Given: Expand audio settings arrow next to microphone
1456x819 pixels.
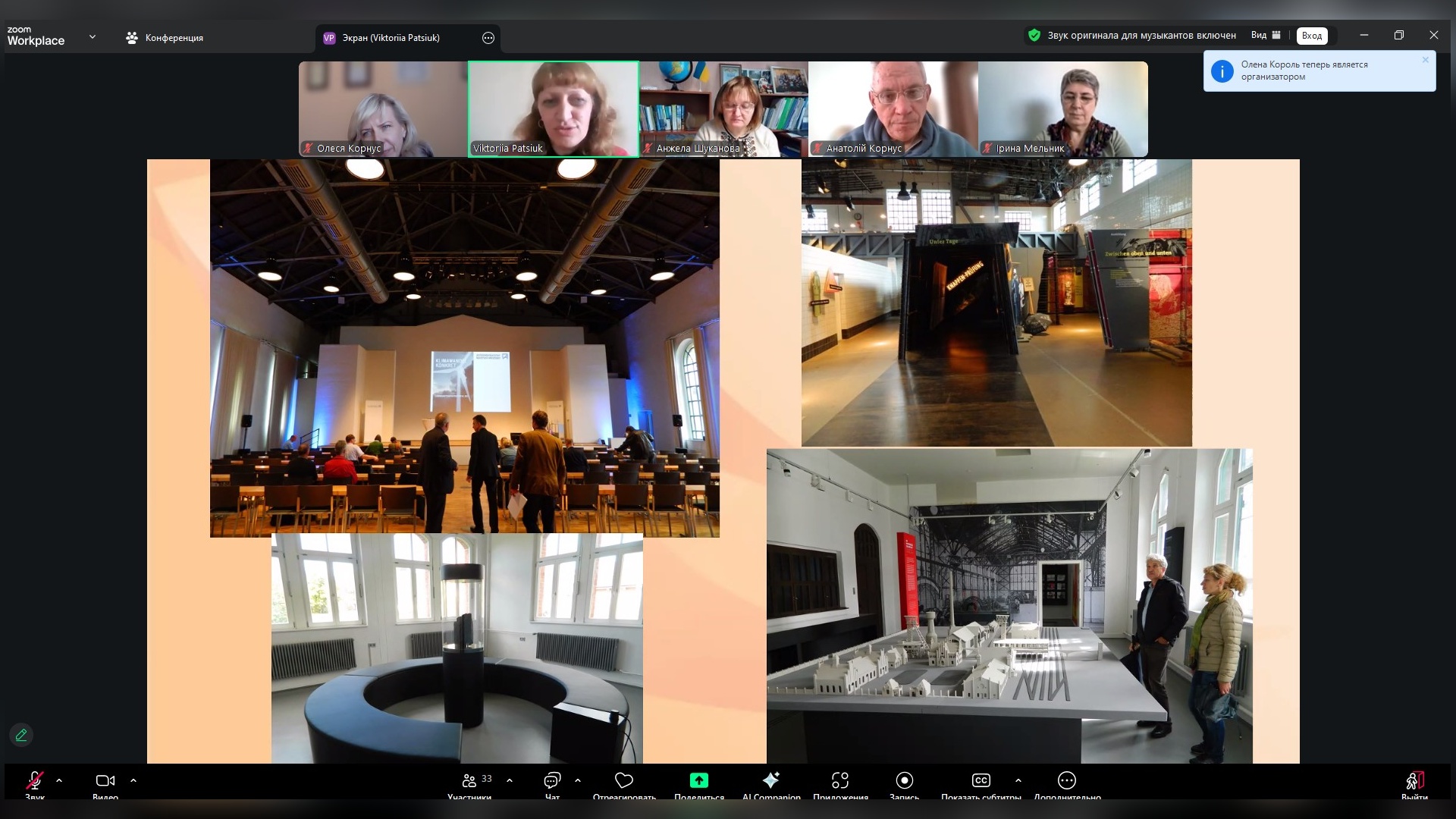Looking at the screenshot, I should [x=59, y=780].
